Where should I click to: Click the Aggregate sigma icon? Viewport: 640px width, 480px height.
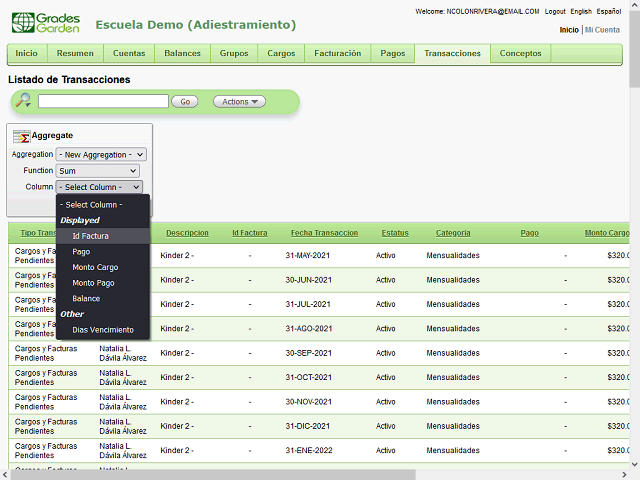pos(21,136)
